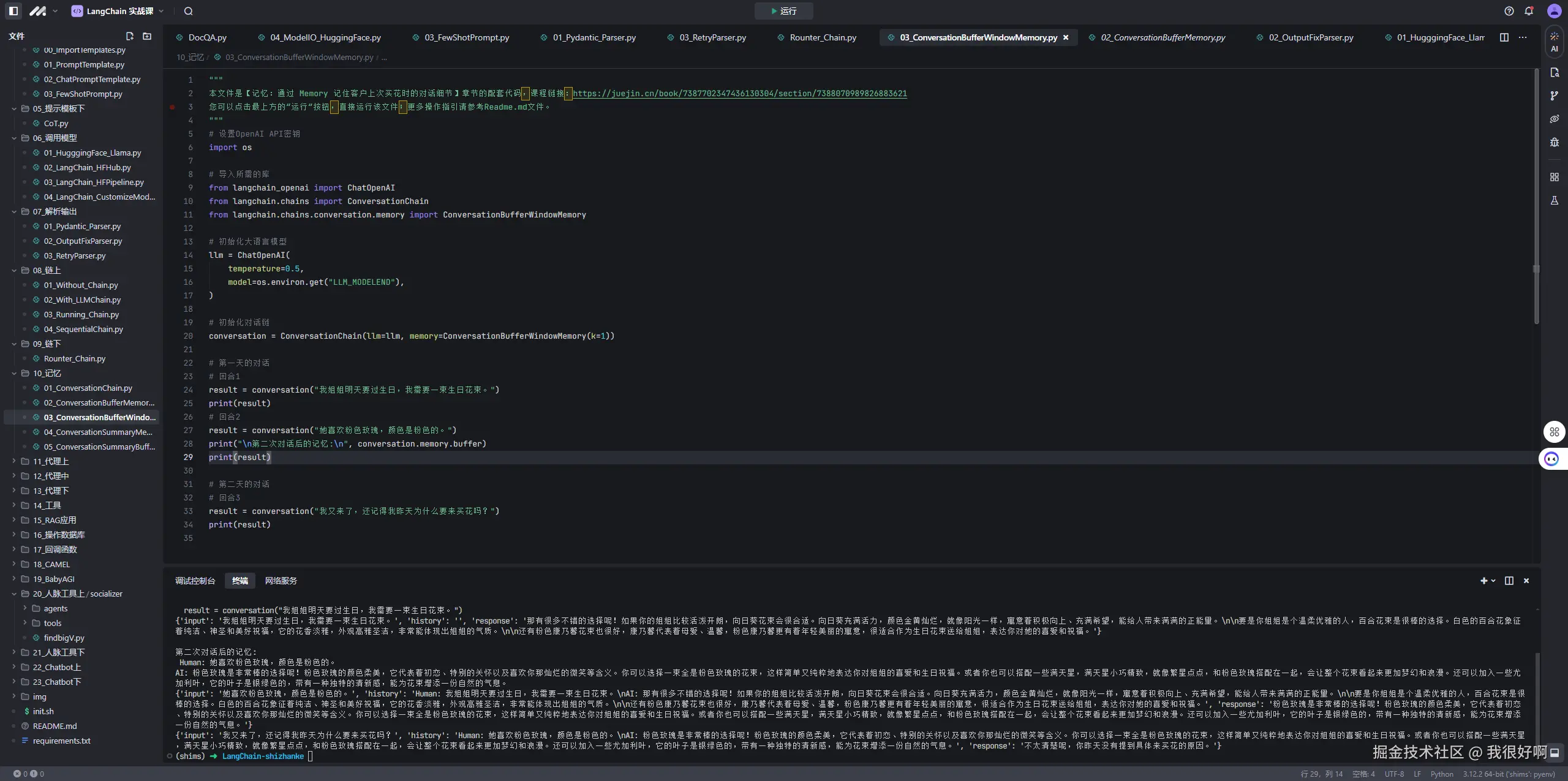Switch to the 调试控制台 panel tab
Viewport: 1568px width, 781px height.
pos(195,581)
